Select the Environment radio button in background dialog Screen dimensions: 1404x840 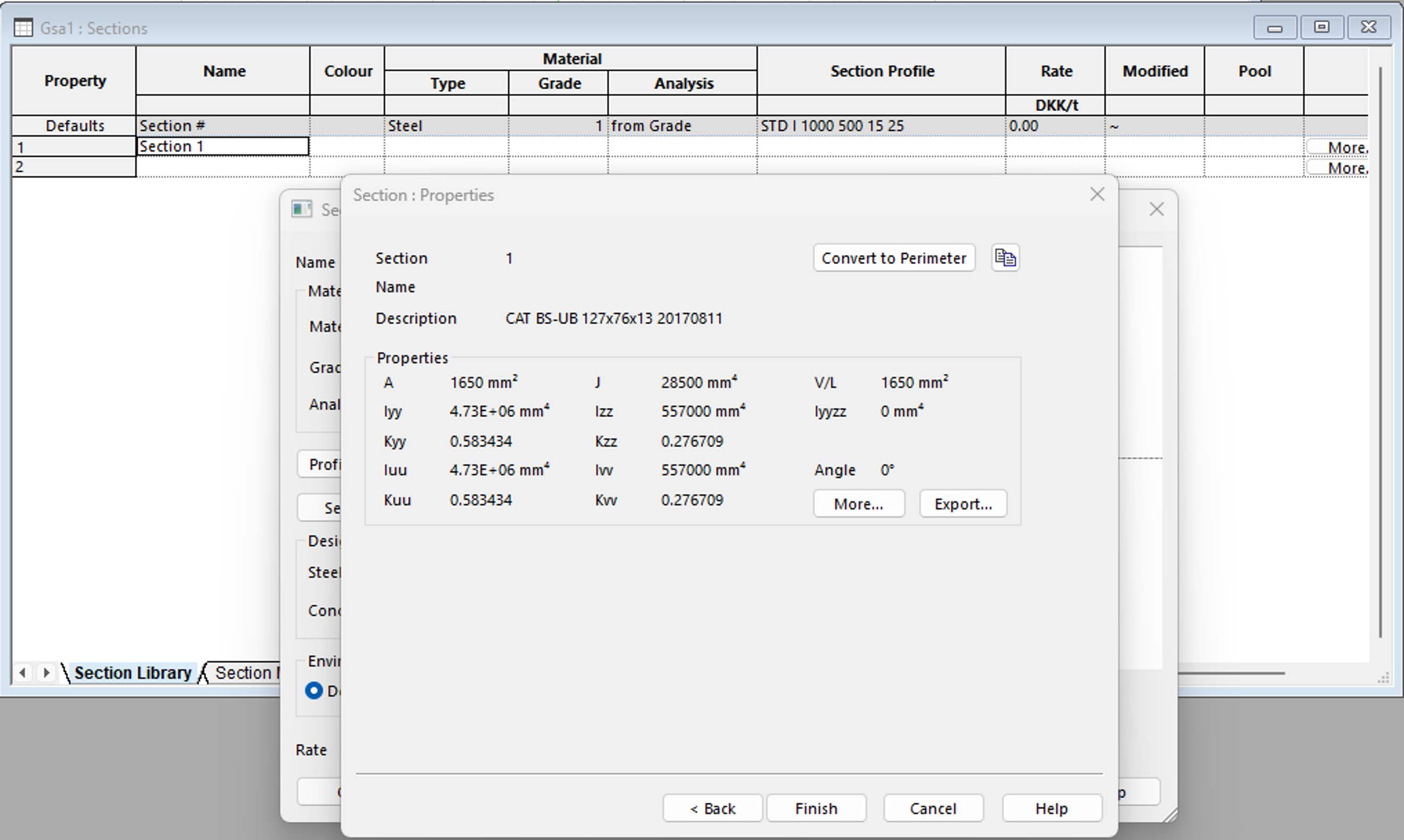(x=314, y=690)
